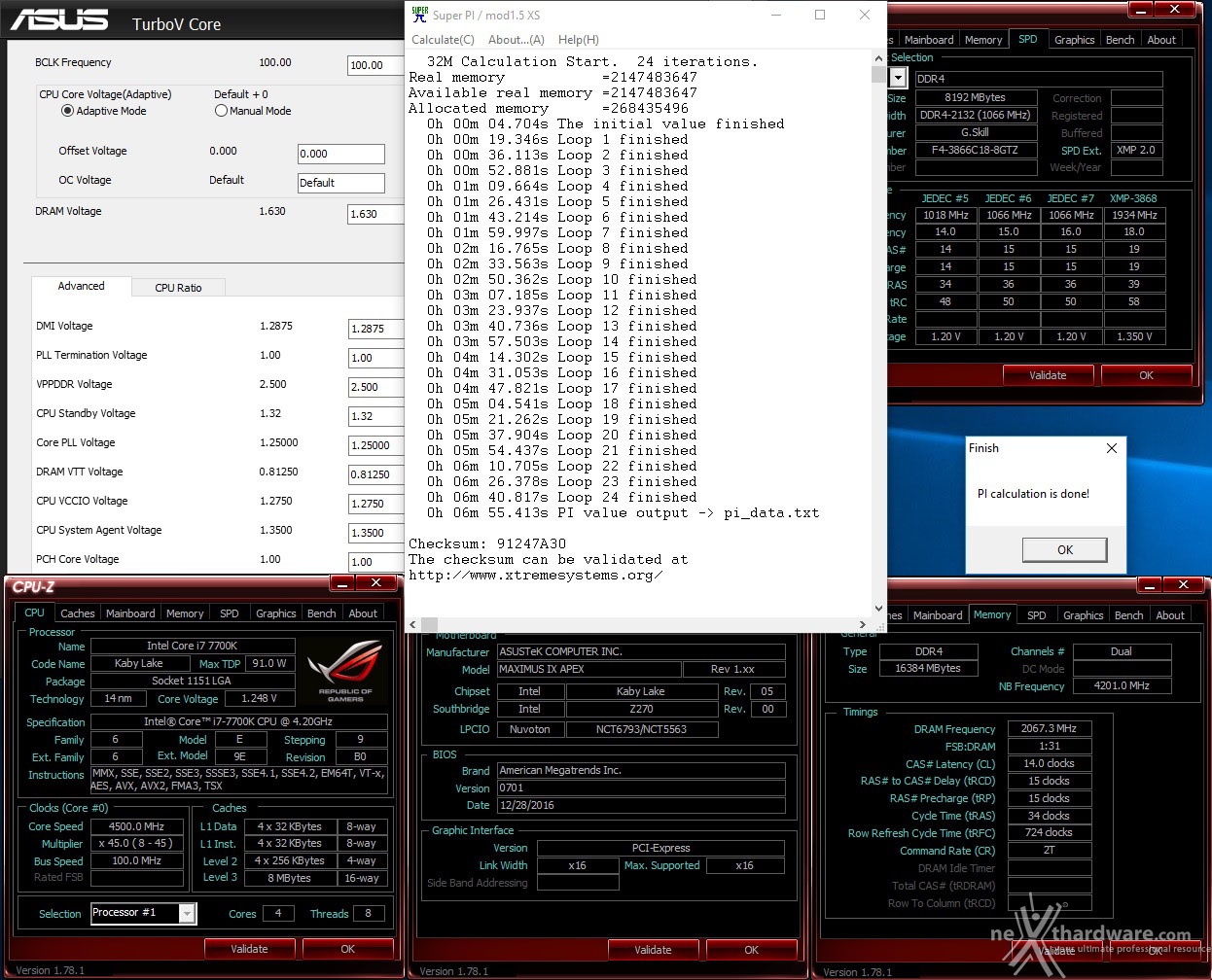This screenshot has height=980, width=1212.
Task: Click Validate in CPU-Z Mainboard window
Action: click(653, 950)
